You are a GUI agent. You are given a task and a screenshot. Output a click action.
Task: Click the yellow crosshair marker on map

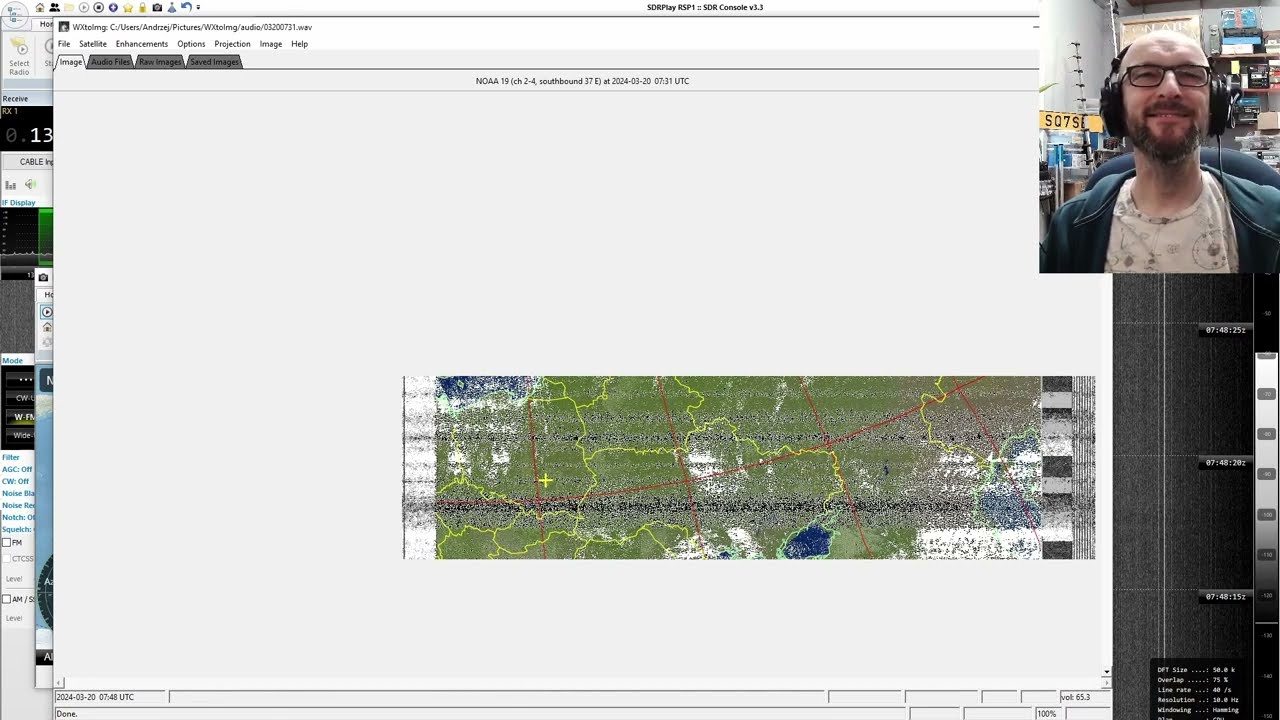pyautogui.click(x=545, y=481)
